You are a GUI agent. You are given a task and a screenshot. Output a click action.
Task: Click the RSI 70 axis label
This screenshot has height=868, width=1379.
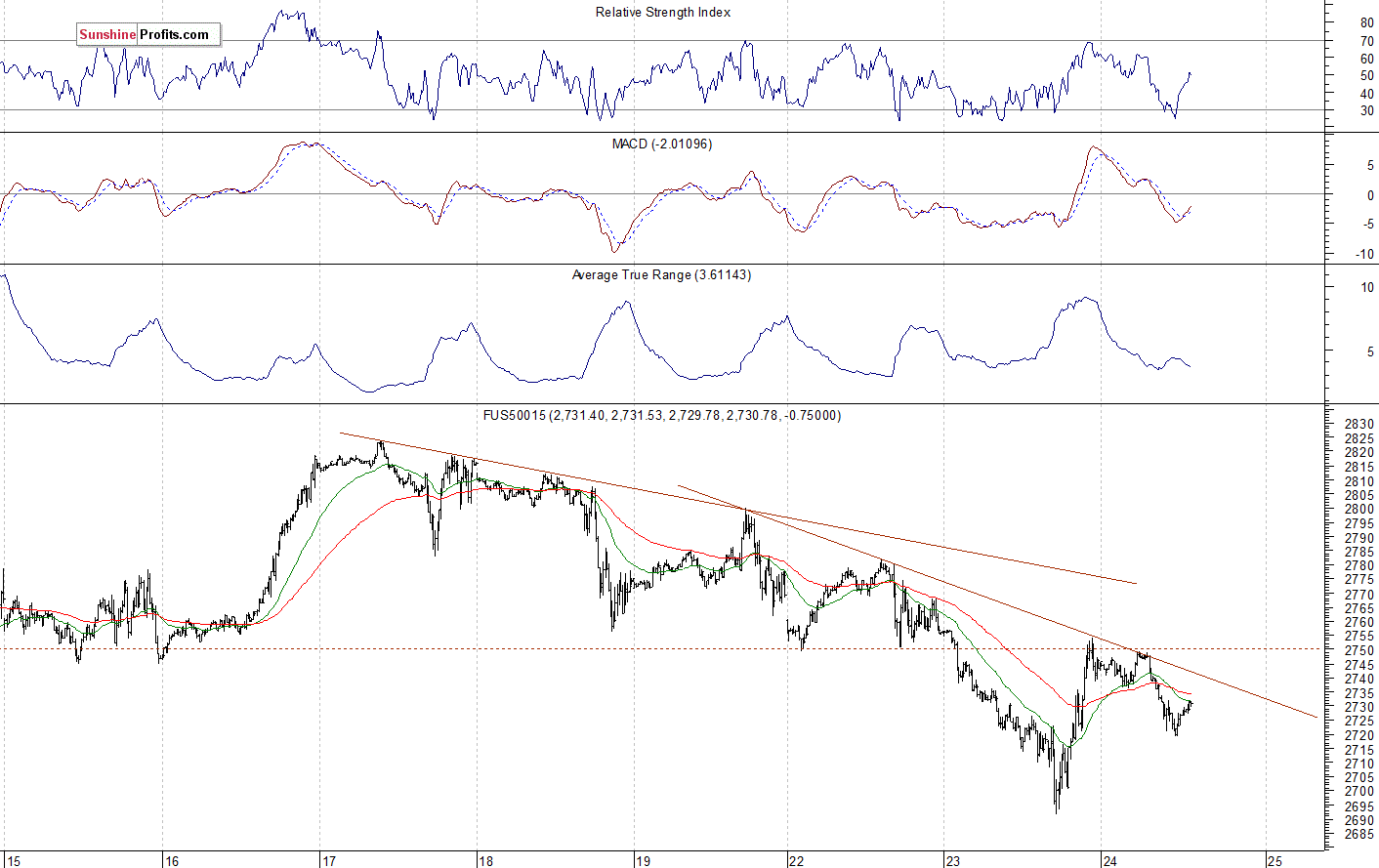point(1366,41)
